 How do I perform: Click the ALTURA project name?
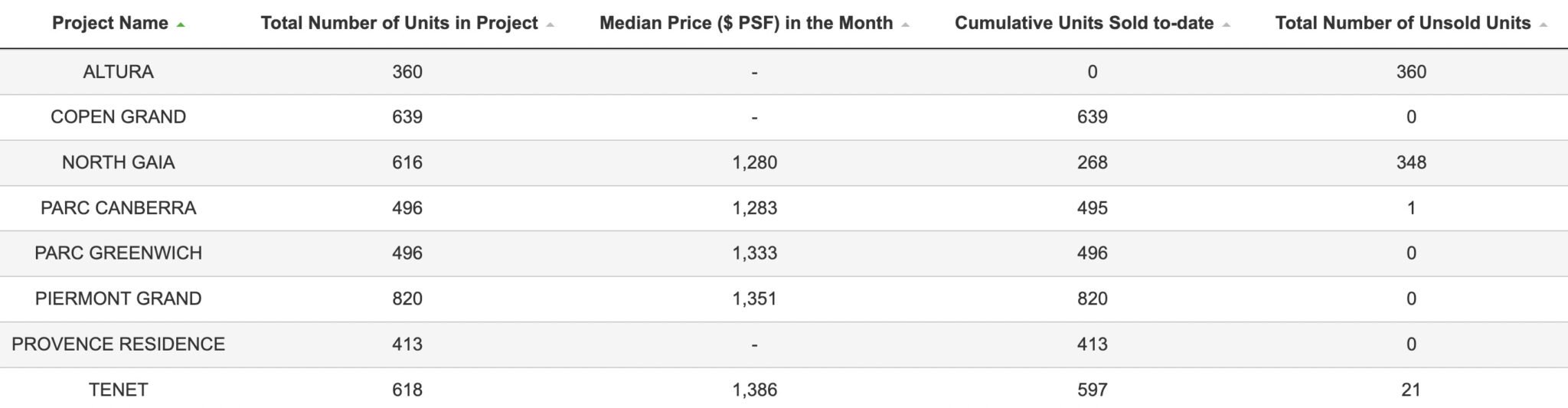coord(119,72)
